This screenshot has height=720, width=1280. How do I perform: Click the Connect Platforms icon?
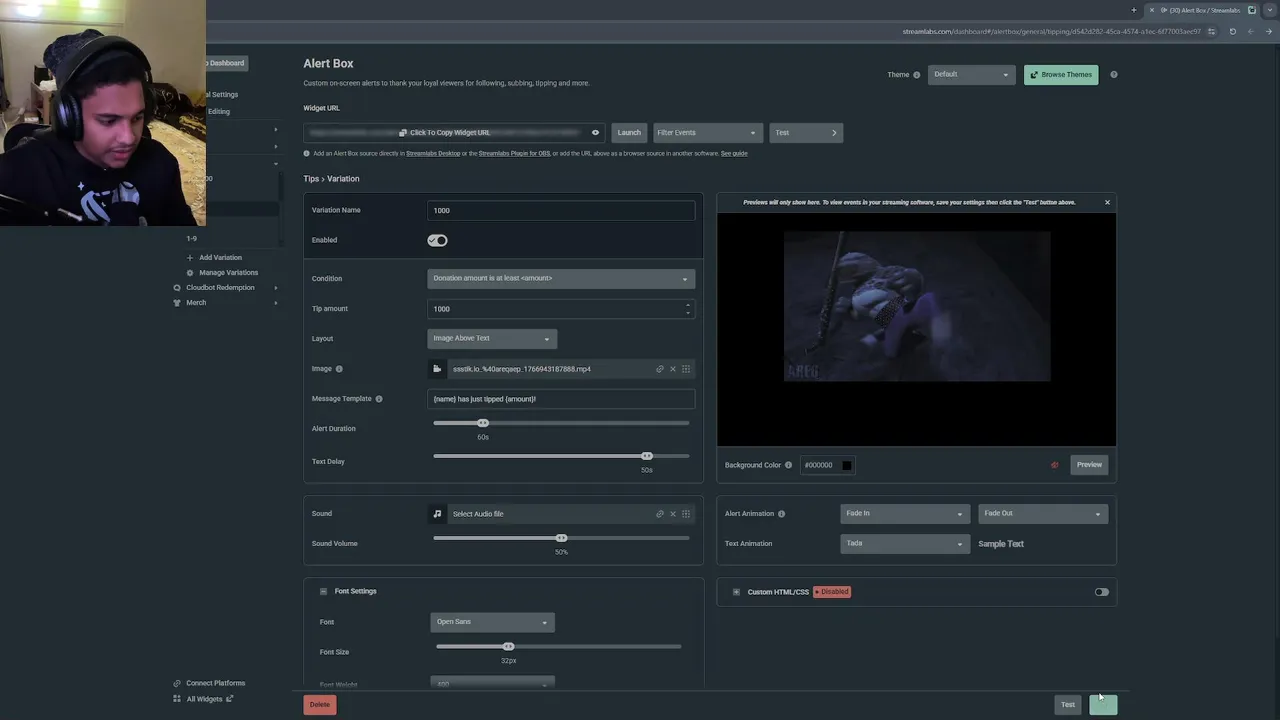[x=177, y=683]
